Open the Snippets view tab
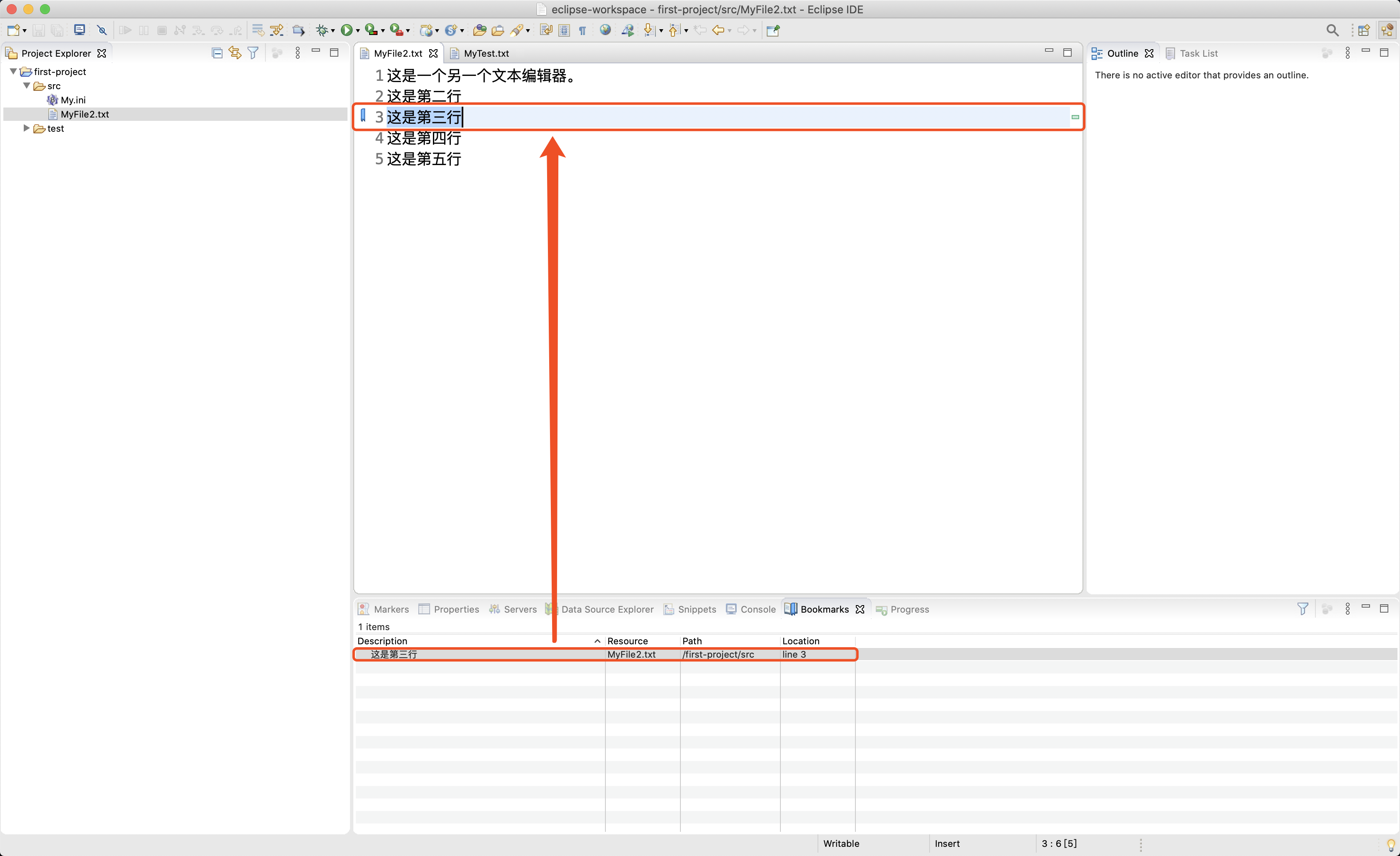1400x856 pixels. tap(690, 609)
